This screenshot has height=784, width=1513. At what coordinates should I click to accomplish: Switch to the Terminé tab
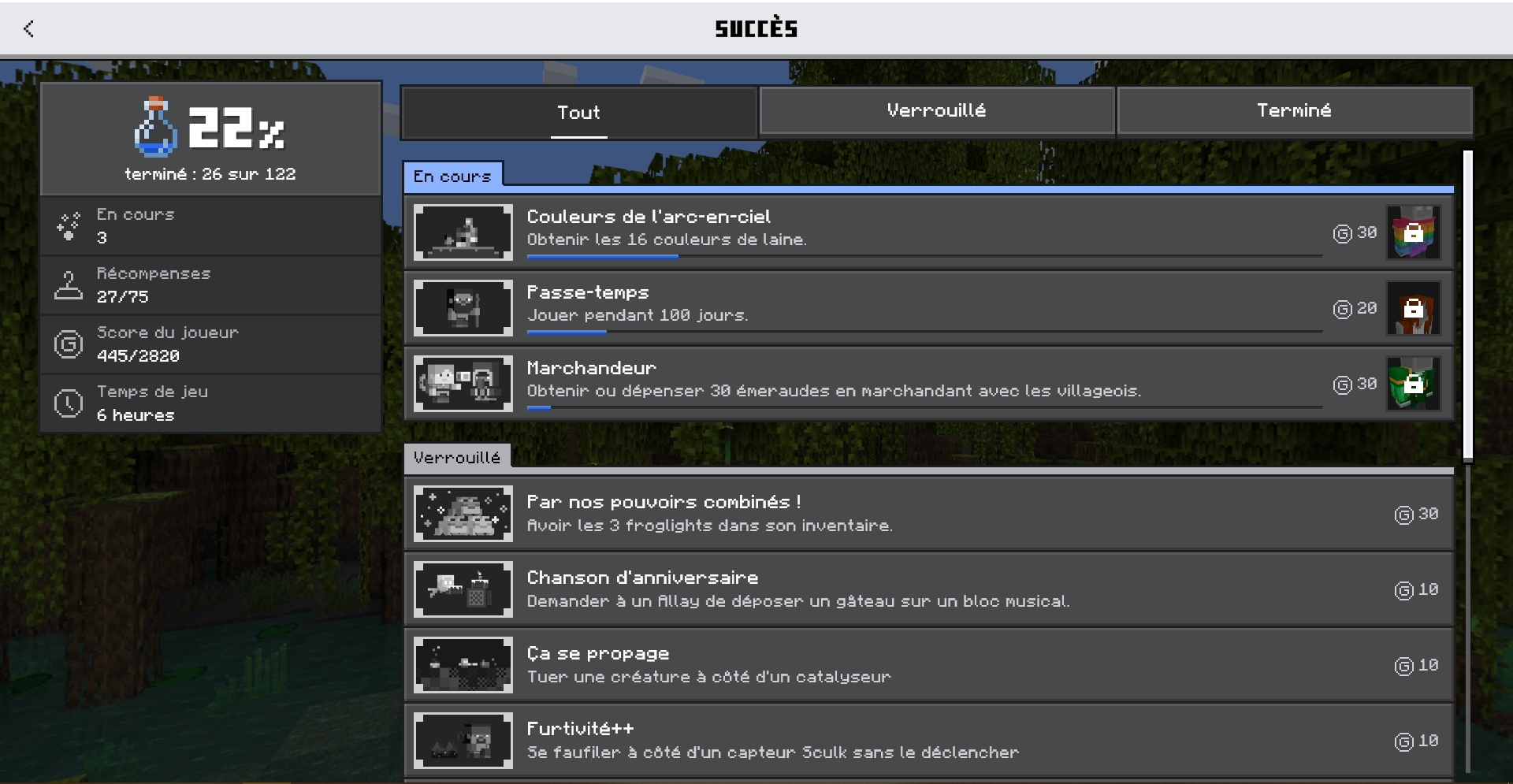[x=1294, y=111]
